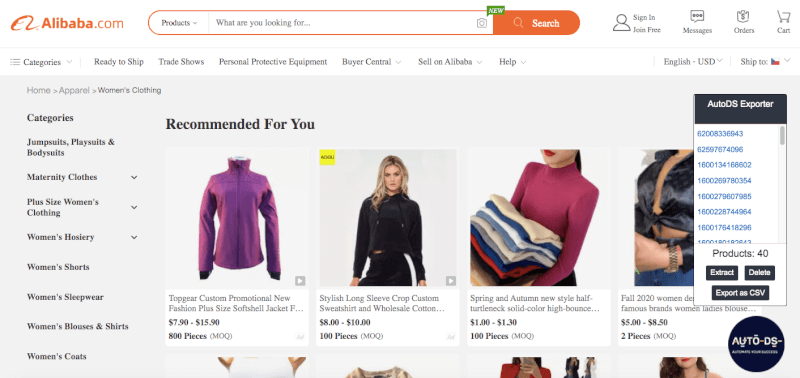Open product ID 62008336943 link

click(720, 134)
